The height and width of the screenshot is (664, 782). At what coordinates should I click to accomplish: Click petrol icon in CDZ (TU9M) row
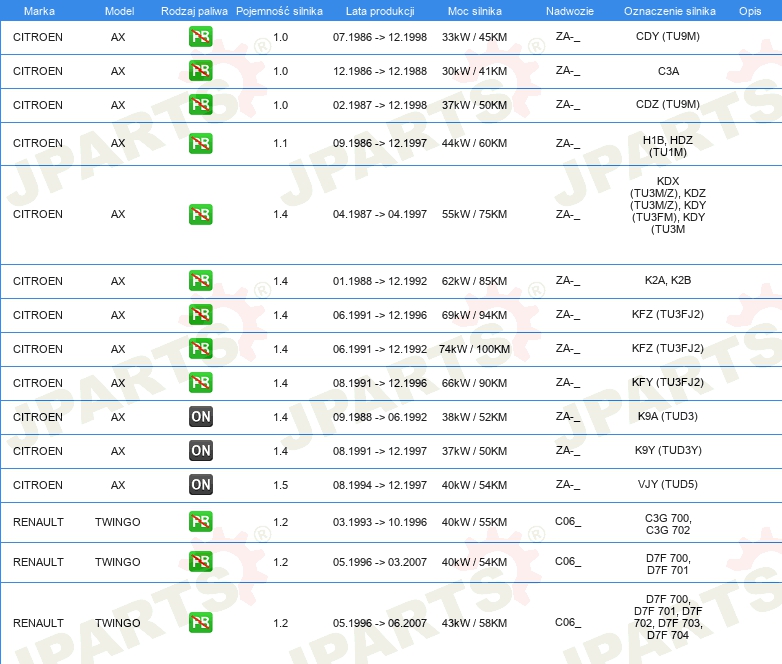tap(200, 104)
